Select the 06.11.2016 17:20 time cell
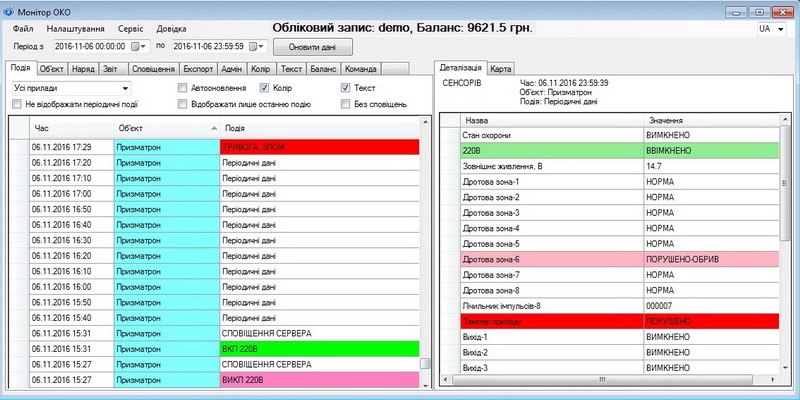Image resolution: width=800 pixels, height=400 pixels. [x=72, y=163]
